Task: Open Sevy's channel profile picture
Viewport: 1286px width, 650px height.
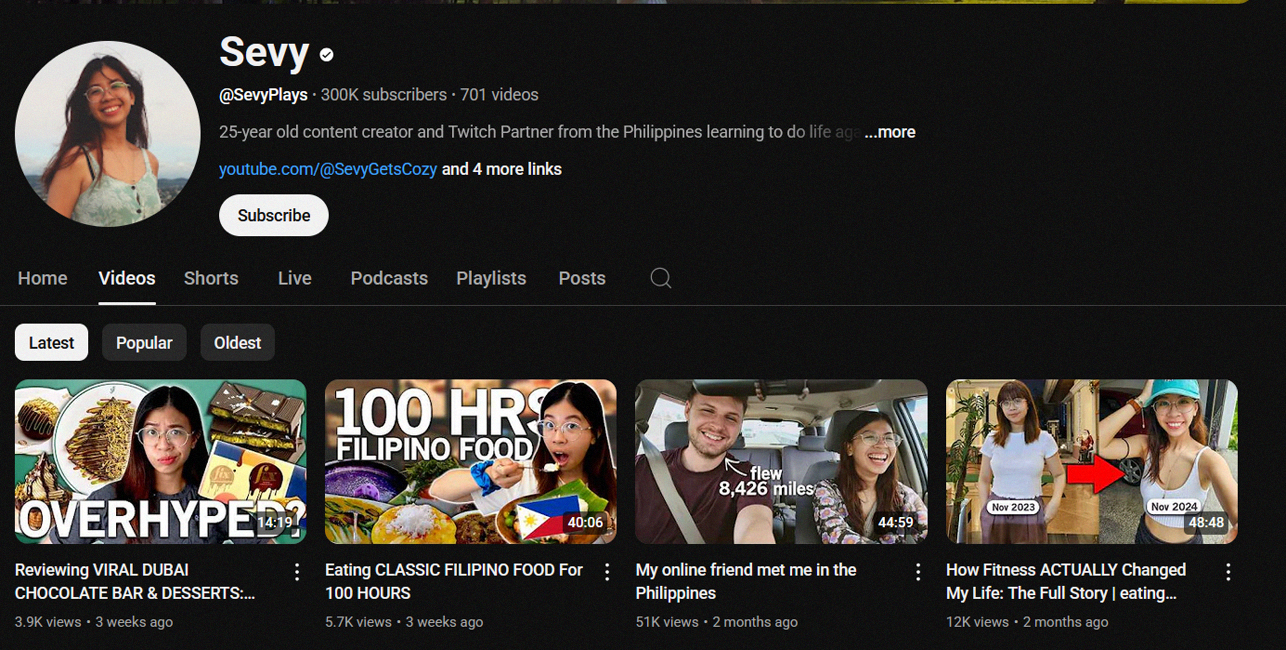Action: point(107,133)
